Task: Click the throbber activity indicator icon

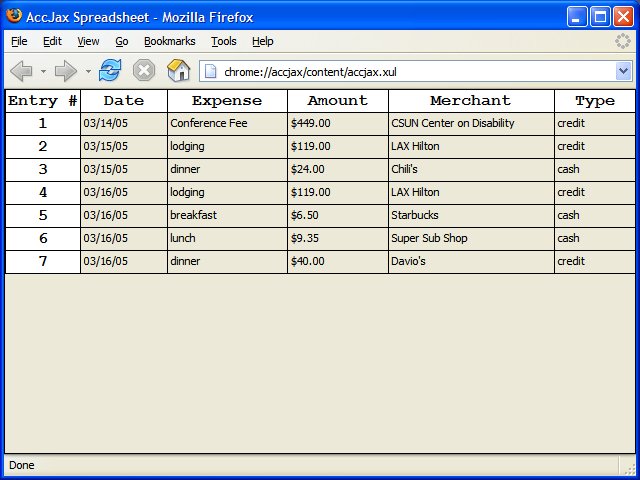Action: (x=623, y=41)
